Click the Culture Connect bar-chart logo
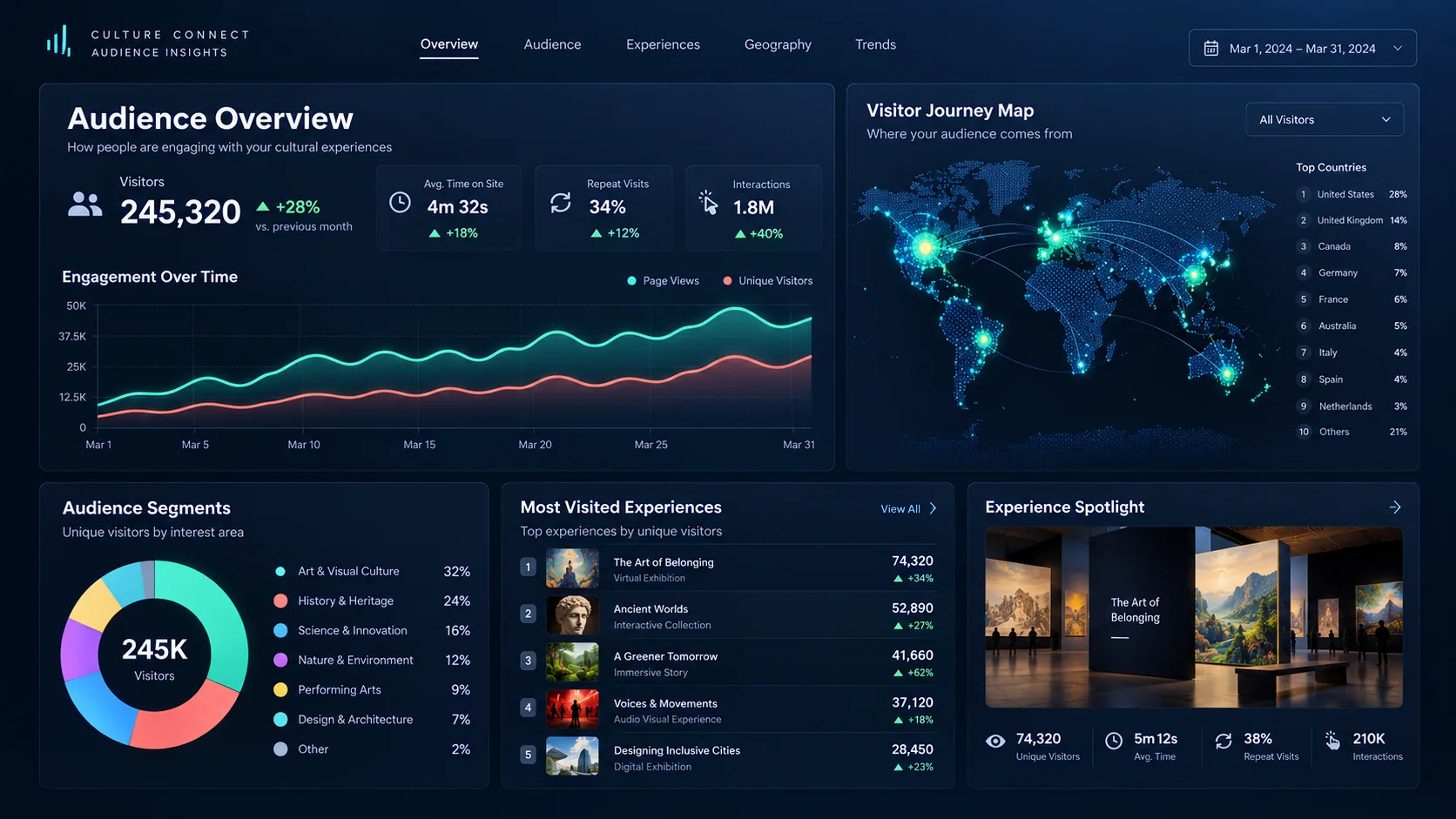 click(58, 41)
